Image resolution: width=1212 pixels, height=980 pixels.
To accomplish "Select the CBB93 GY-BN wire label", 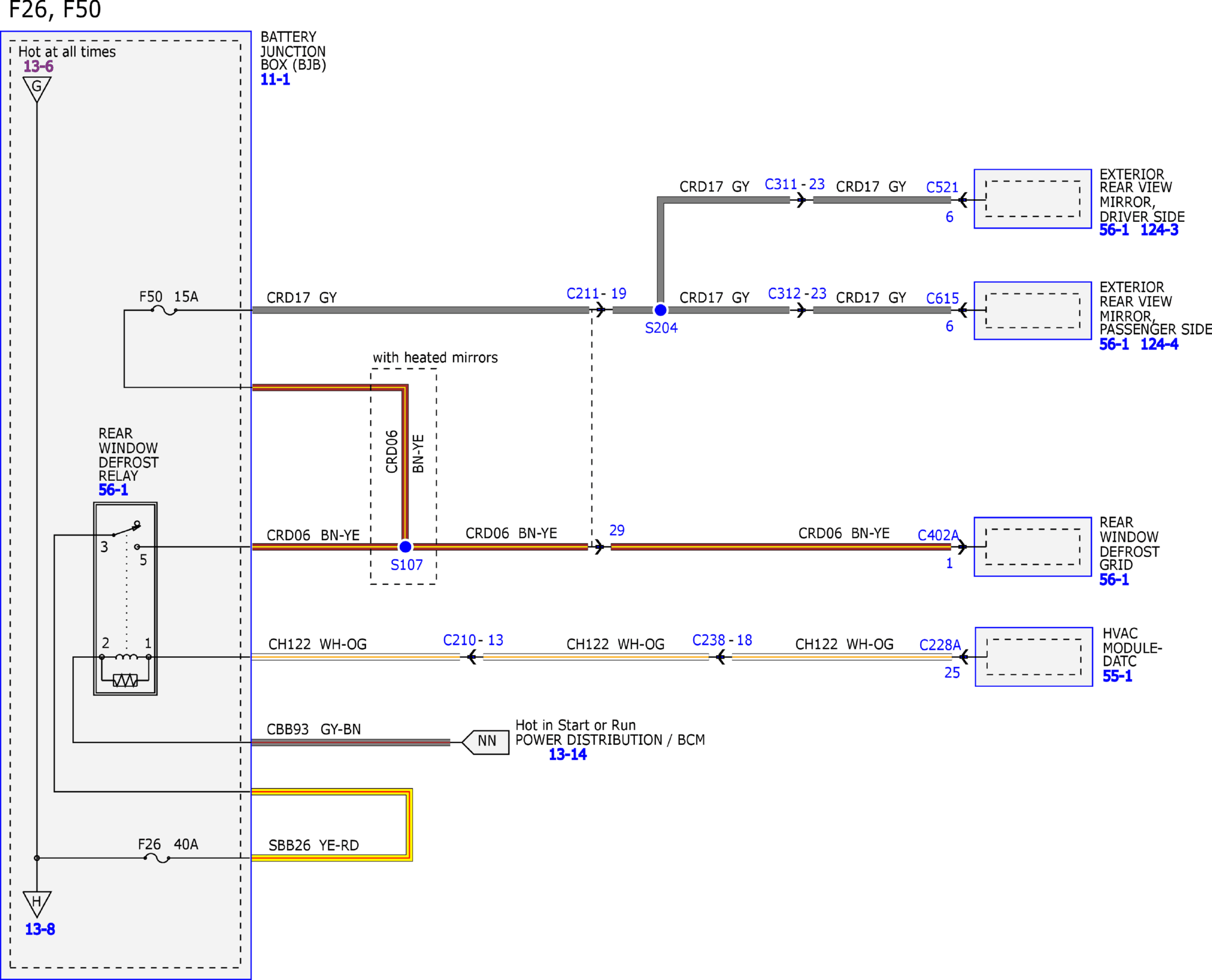I will coord(314,730).
